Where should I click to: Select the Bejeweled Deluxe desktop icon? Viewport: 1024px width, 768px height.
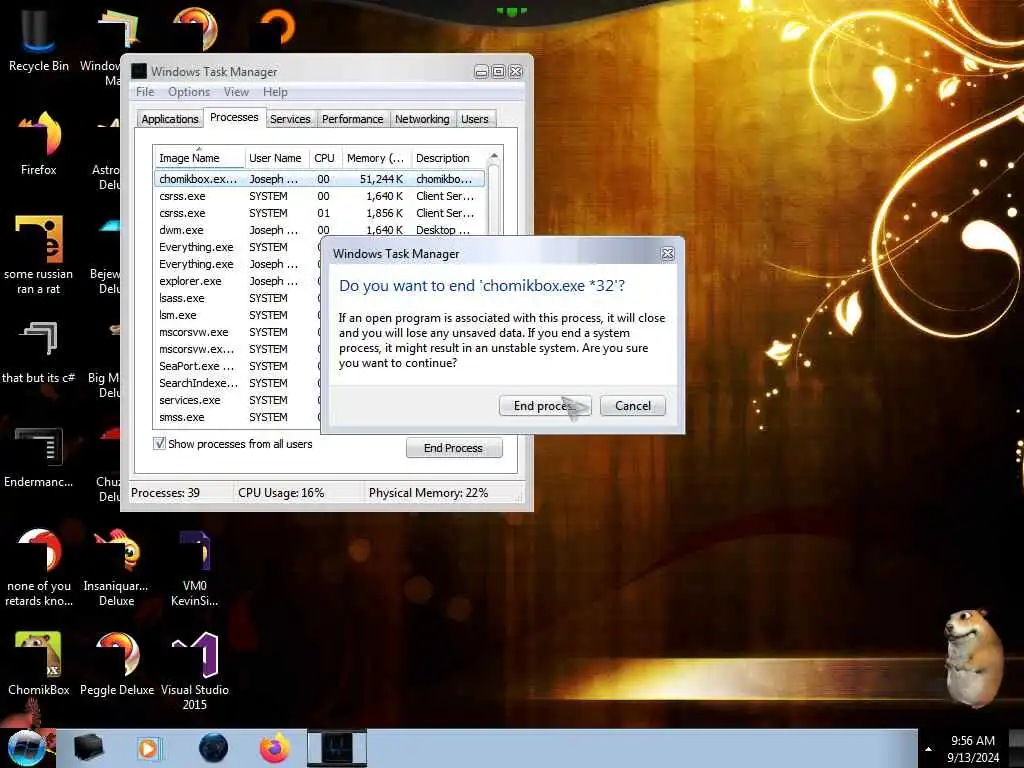tap(106, 255)
